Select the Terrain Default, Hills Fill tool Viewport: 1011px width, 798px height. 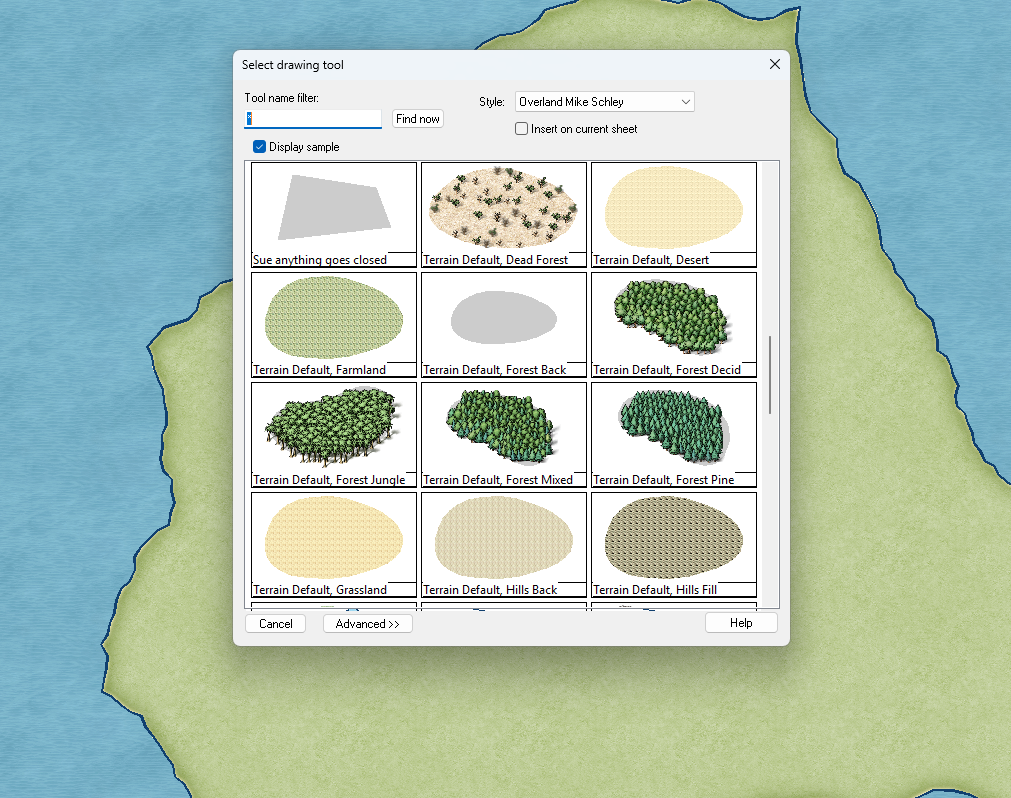coord(673,544)
